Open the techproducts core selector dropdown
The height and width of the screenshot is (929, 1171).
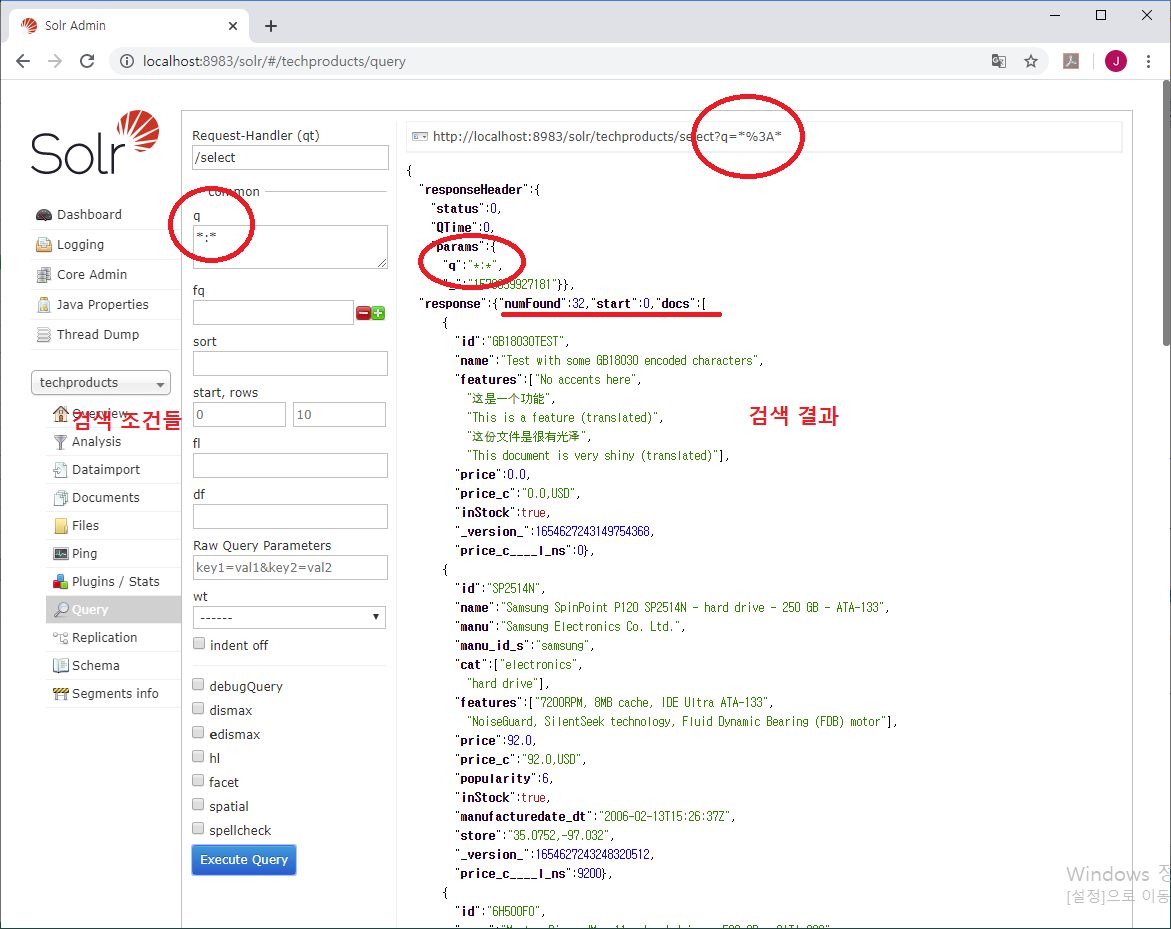pos(101,382)
